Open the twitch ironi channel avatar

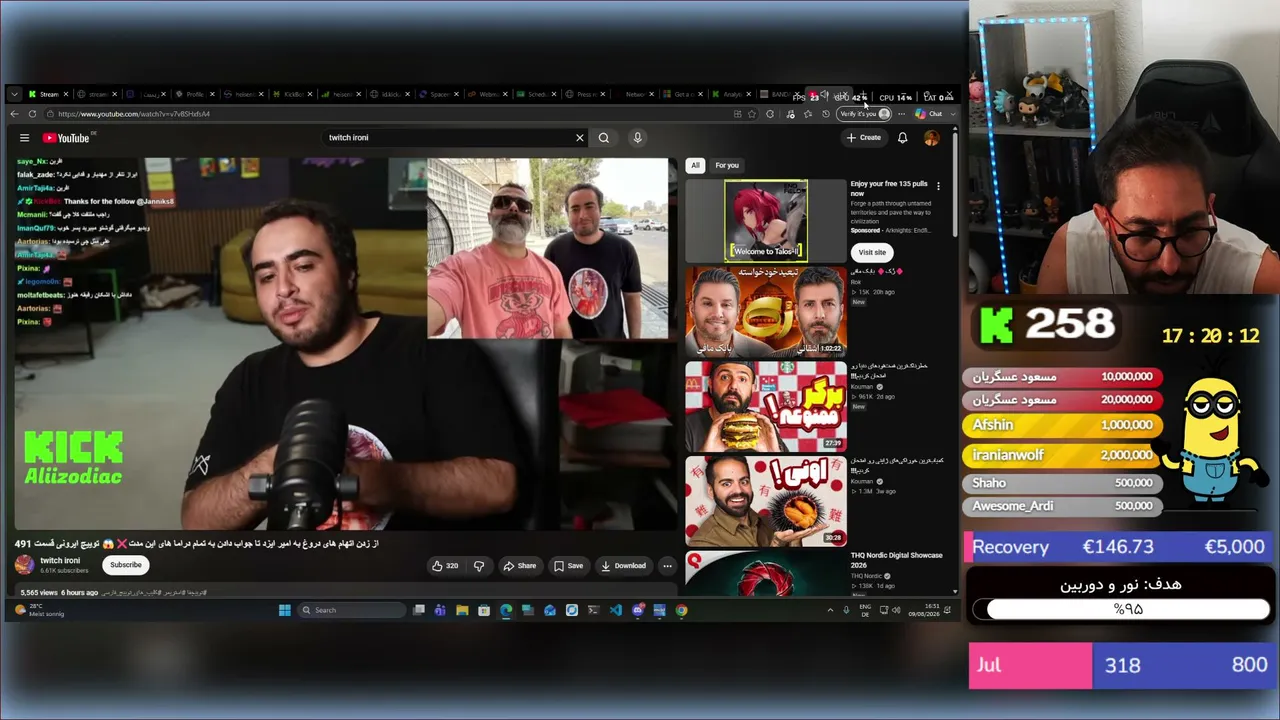pyautogui.click(x=24, y=565)
